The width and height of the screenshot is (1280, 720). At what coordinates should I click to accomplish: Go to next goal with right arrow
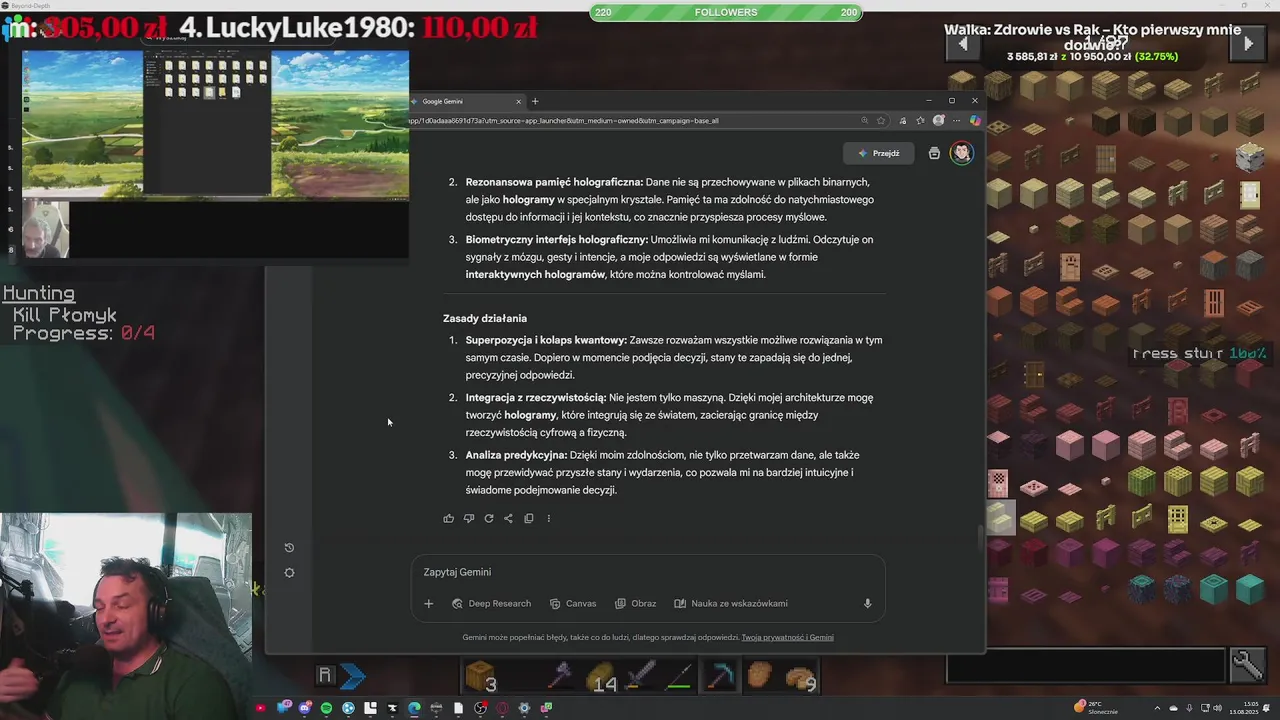pyautogui.click(x=1248, y=44)
